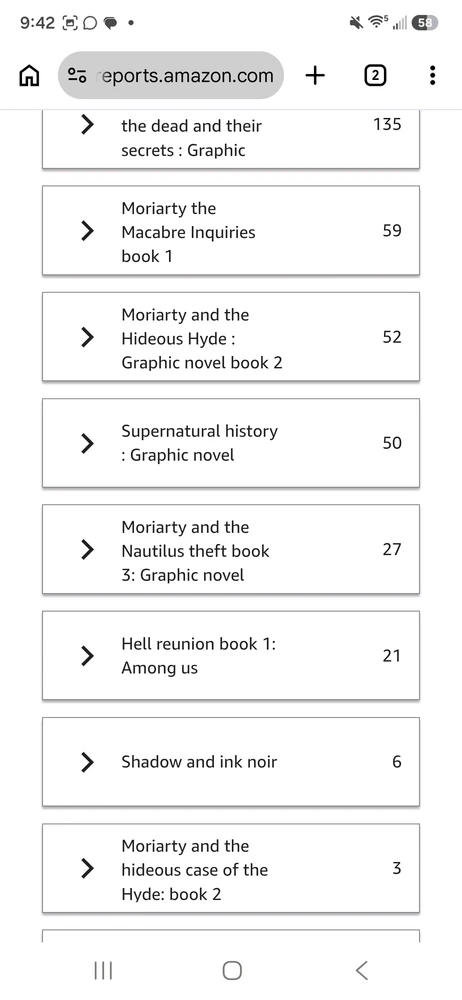Select the Shadow and ink noir title

199,761
